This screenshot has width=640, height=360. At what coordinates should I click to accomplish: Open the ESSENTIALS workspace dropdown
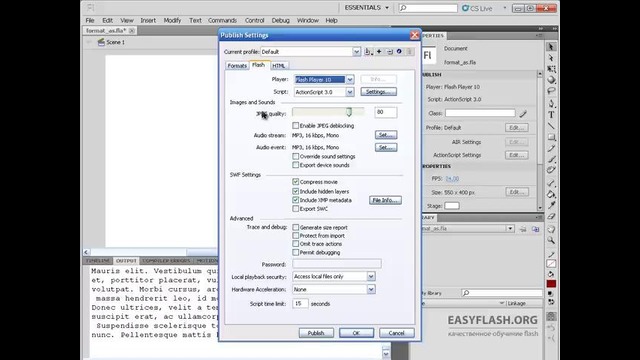pyautogui.click(x=367, y=8)
